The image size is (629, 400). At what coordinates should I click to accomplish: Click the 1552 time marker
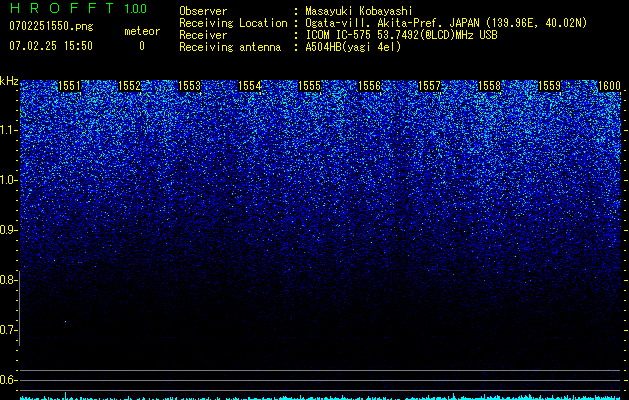tap(130, 86)
